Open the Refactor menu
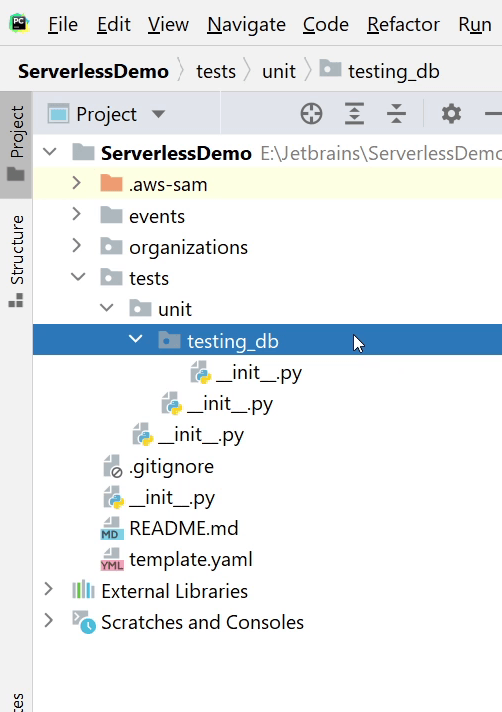This screenshot has height=712, width=502. 403,24
